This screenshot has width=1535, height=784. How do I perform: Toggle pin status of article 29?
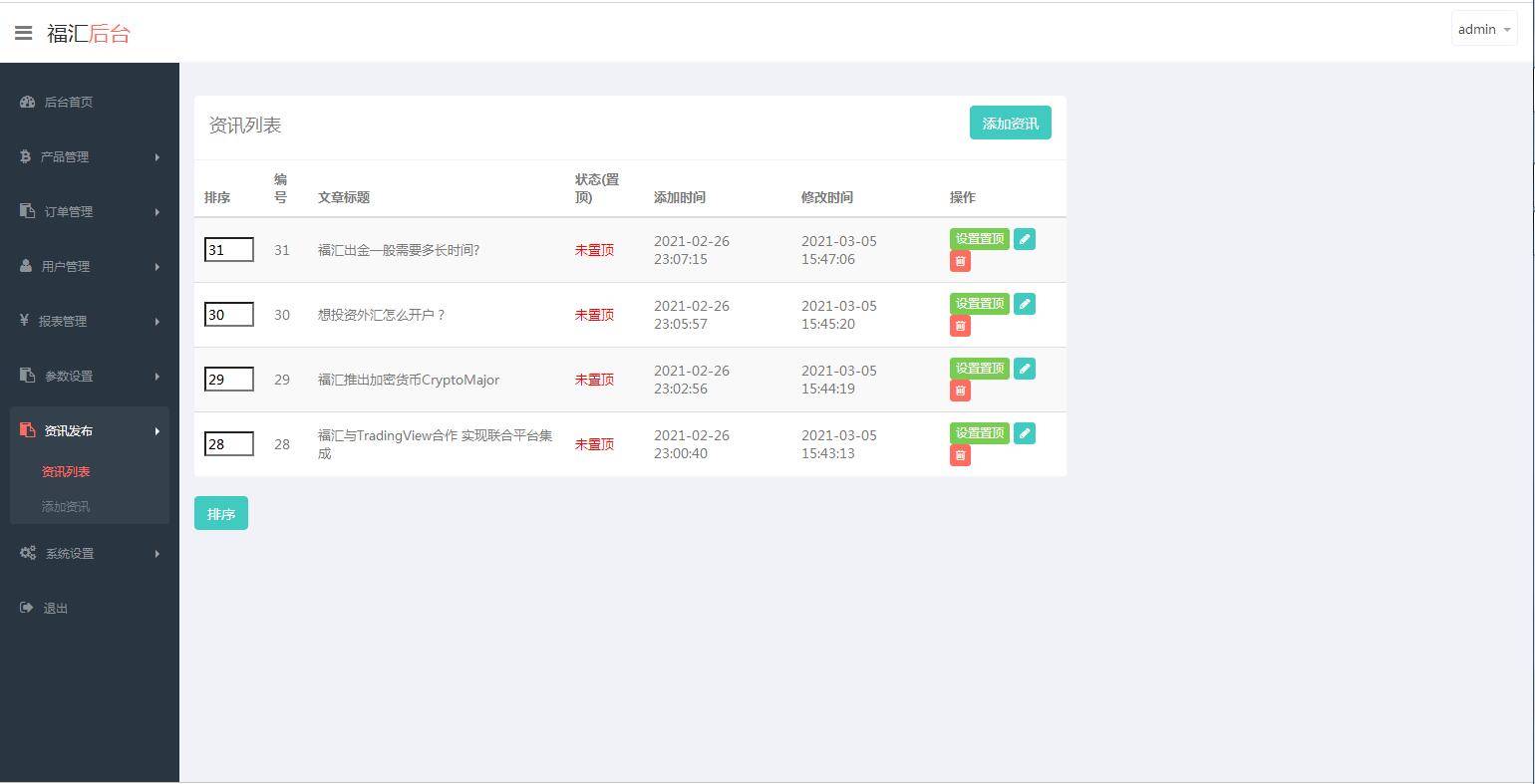coord(594,380)
